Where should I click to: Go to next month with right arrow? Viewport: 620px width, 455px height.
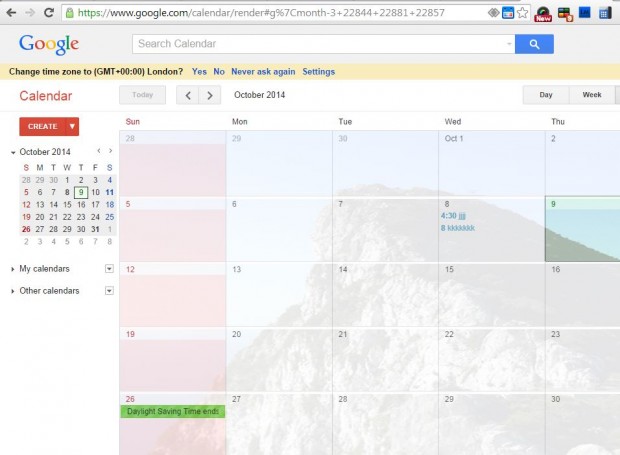click(210, 95)
